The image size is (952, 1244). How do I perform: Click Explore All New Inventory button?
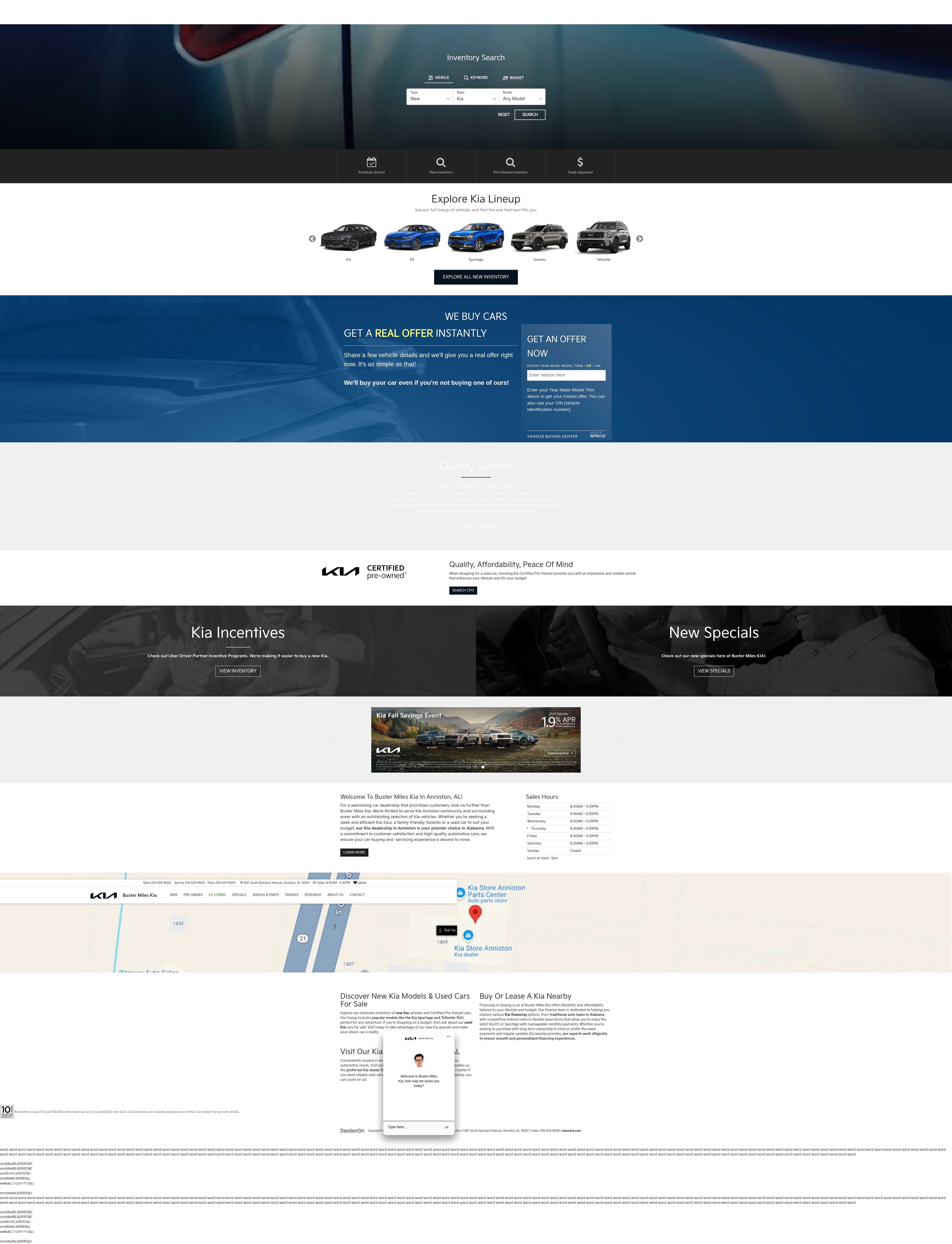476,277
